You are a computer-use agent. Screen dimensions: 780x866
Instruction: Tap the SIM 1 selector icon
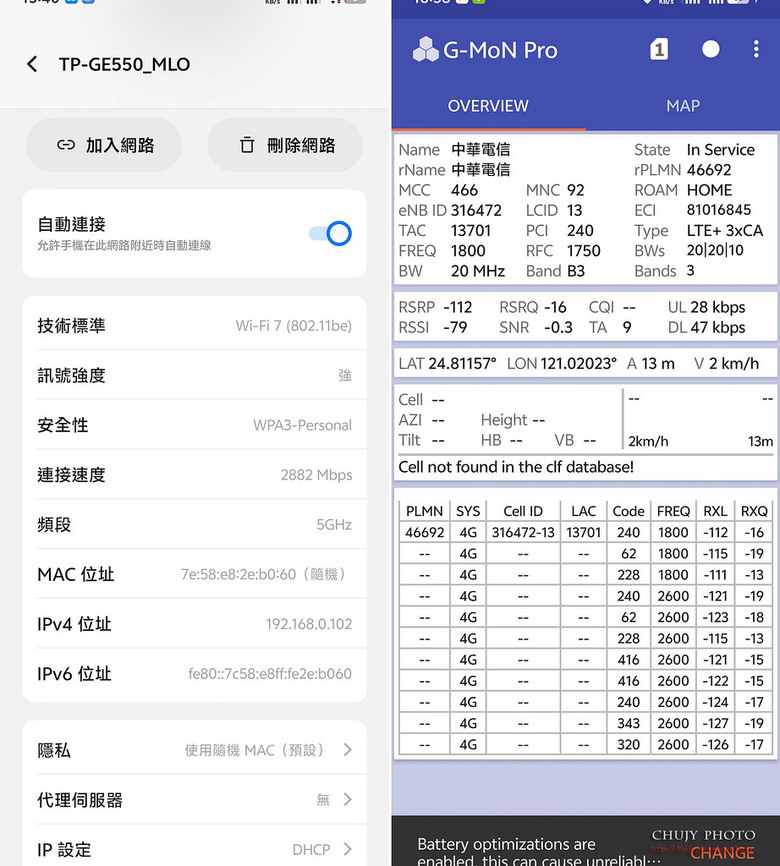pos(658,49)
